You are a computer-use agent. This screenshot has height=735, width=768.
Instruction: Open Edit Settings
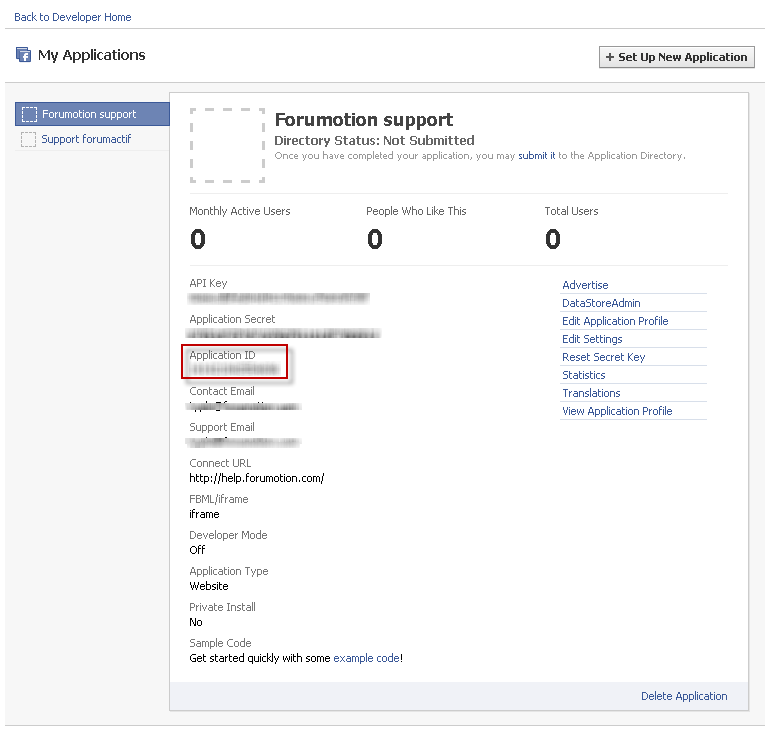pyautogui.click(x=592, y=339)
